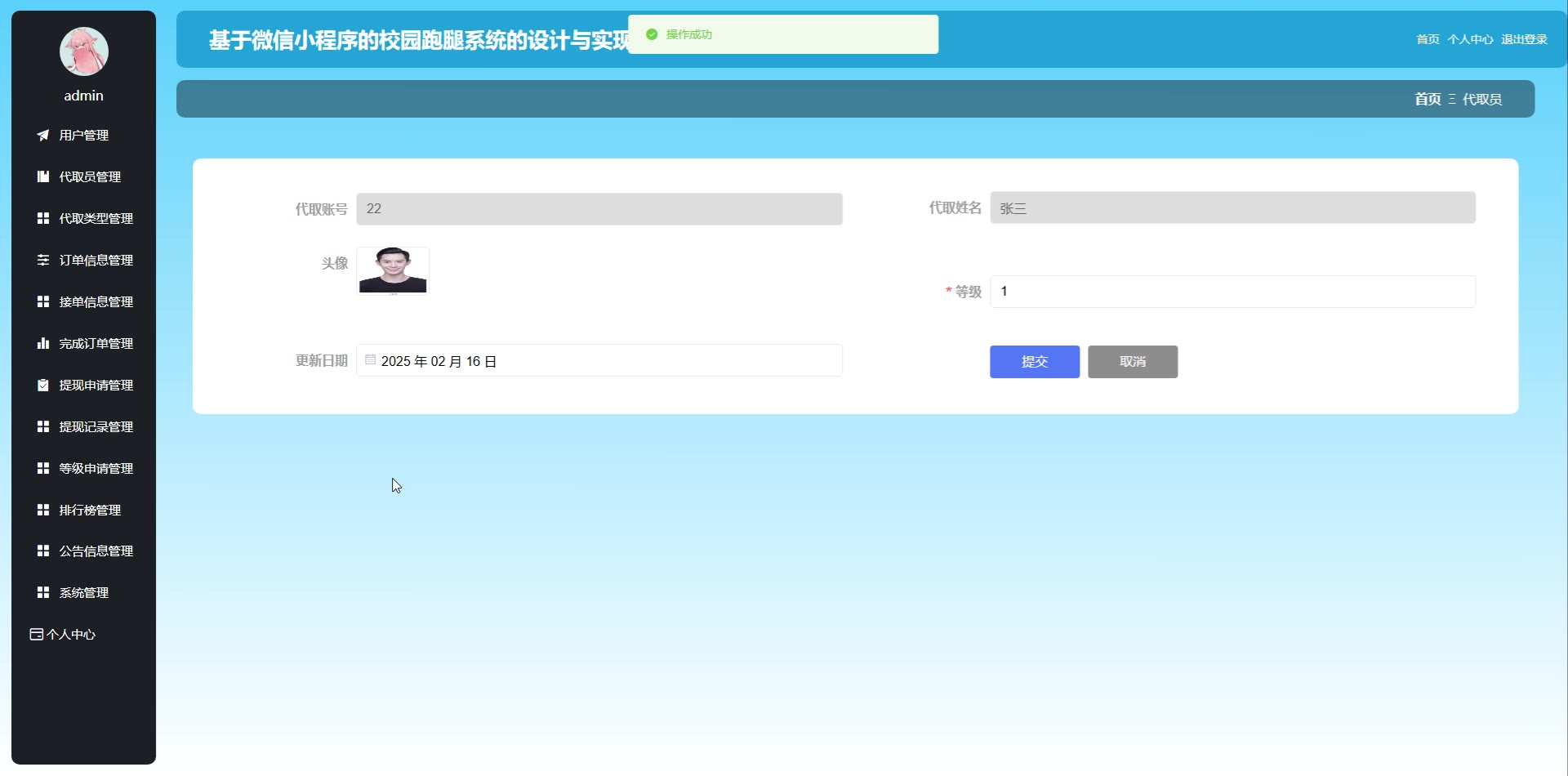Click the grid icon beside 系统管理
Image resolution: width=1568 pixels, height=776 pixels.
click(x=43, y=592)
